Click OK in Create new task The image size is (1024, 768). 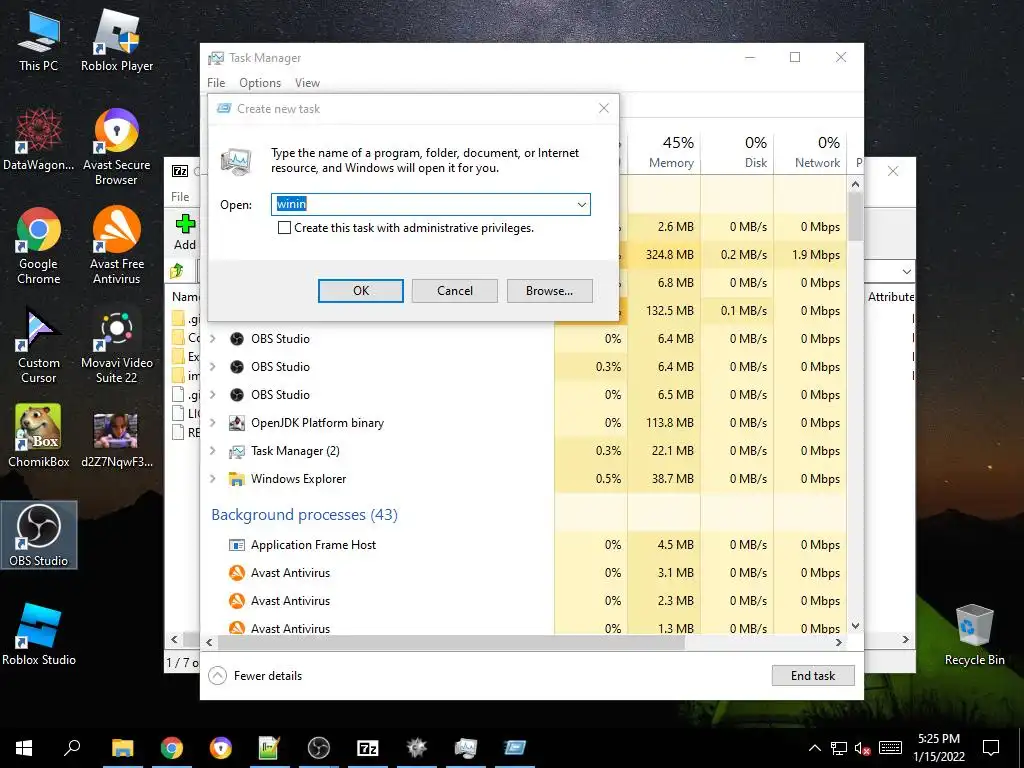click(360, 291)
